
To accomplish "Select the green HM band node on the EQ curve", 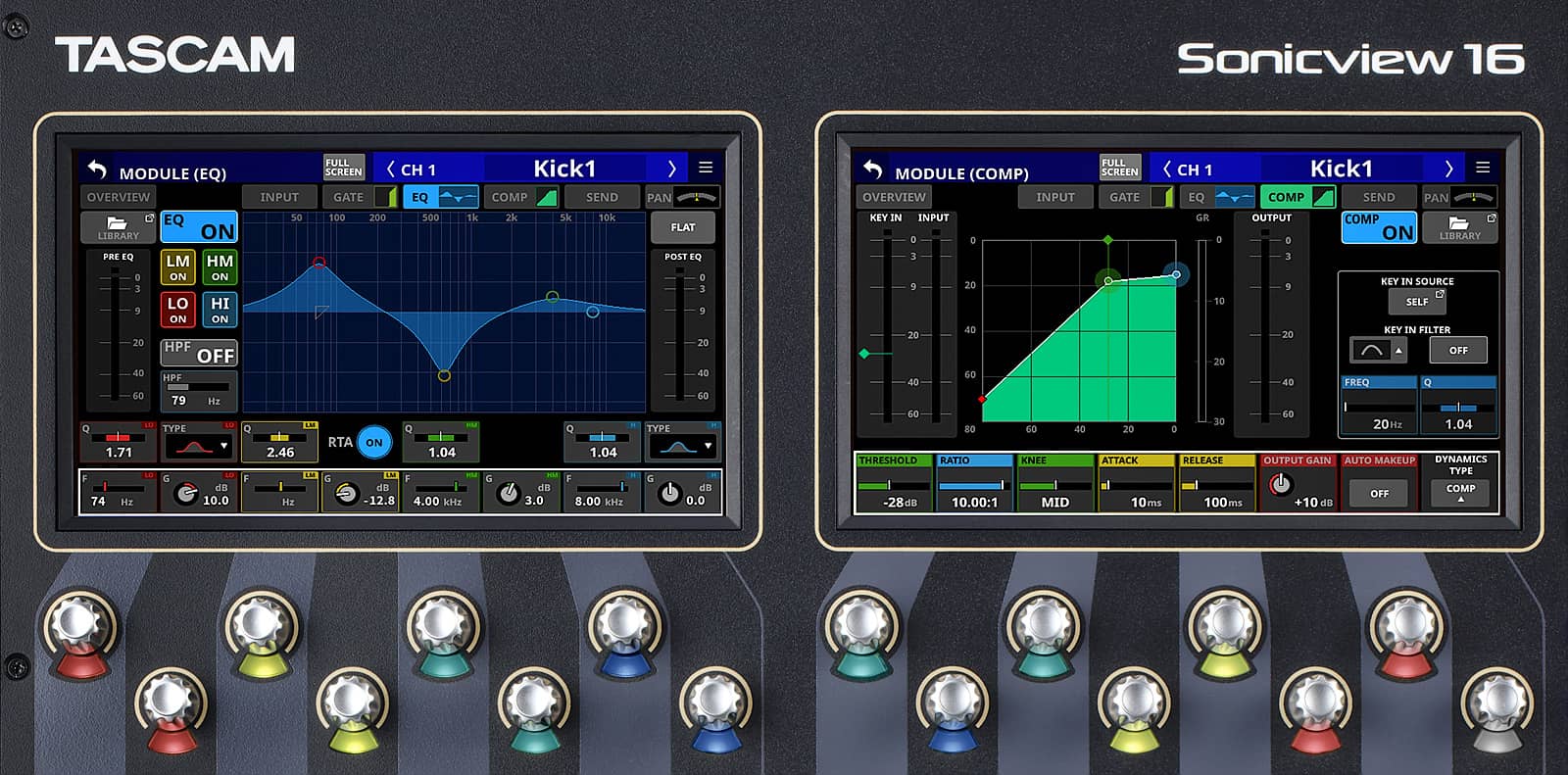I will tap(552, 296).
